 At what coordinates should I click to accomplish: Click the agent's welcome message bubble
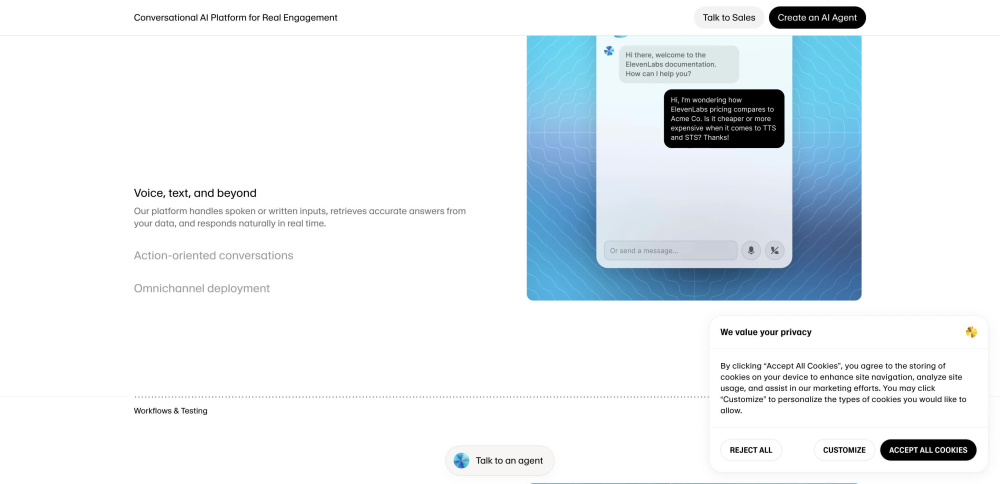pyautogui.click(x=679, y=64)
